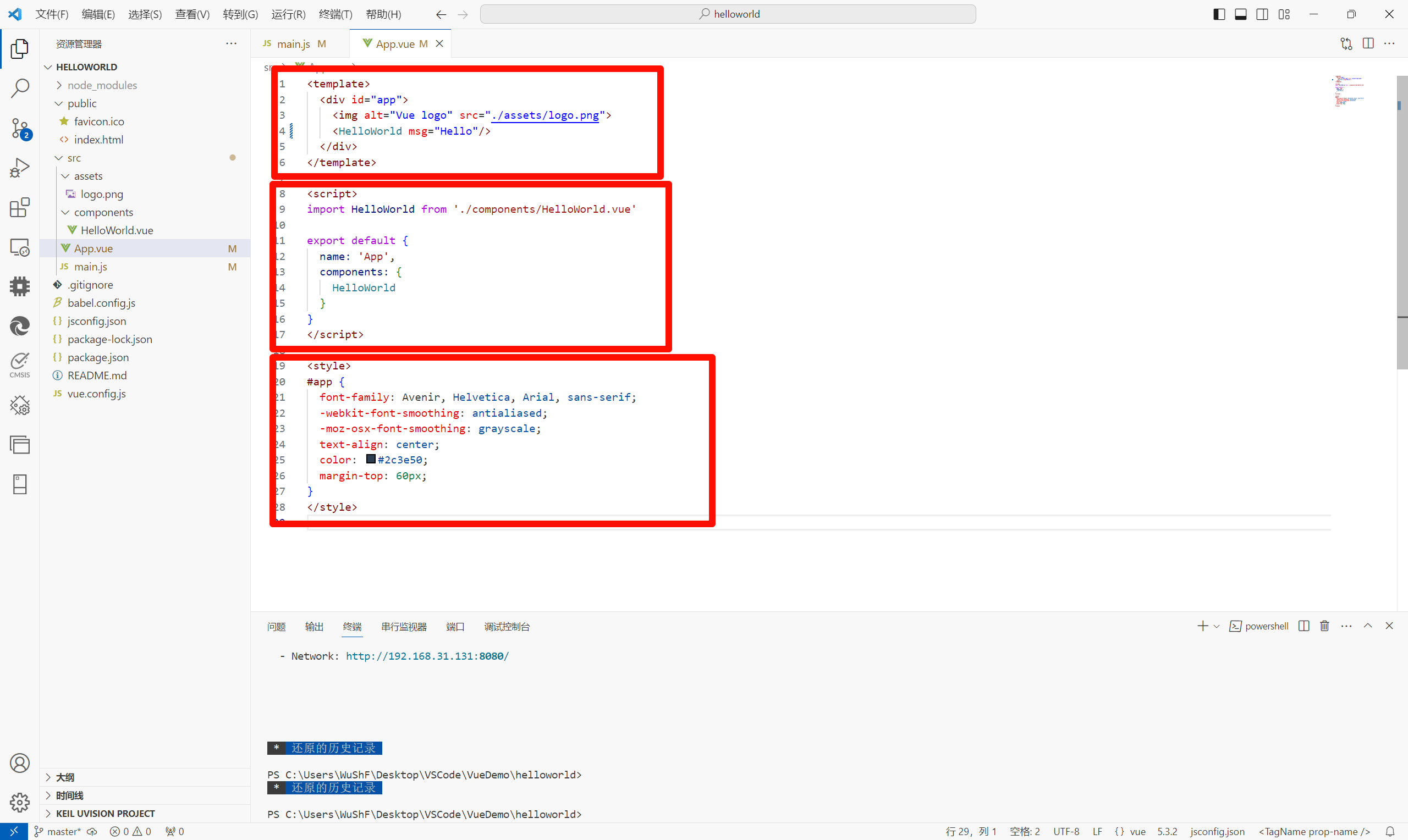Toggle secondary side bar visibility

(x=1262, y=14)
